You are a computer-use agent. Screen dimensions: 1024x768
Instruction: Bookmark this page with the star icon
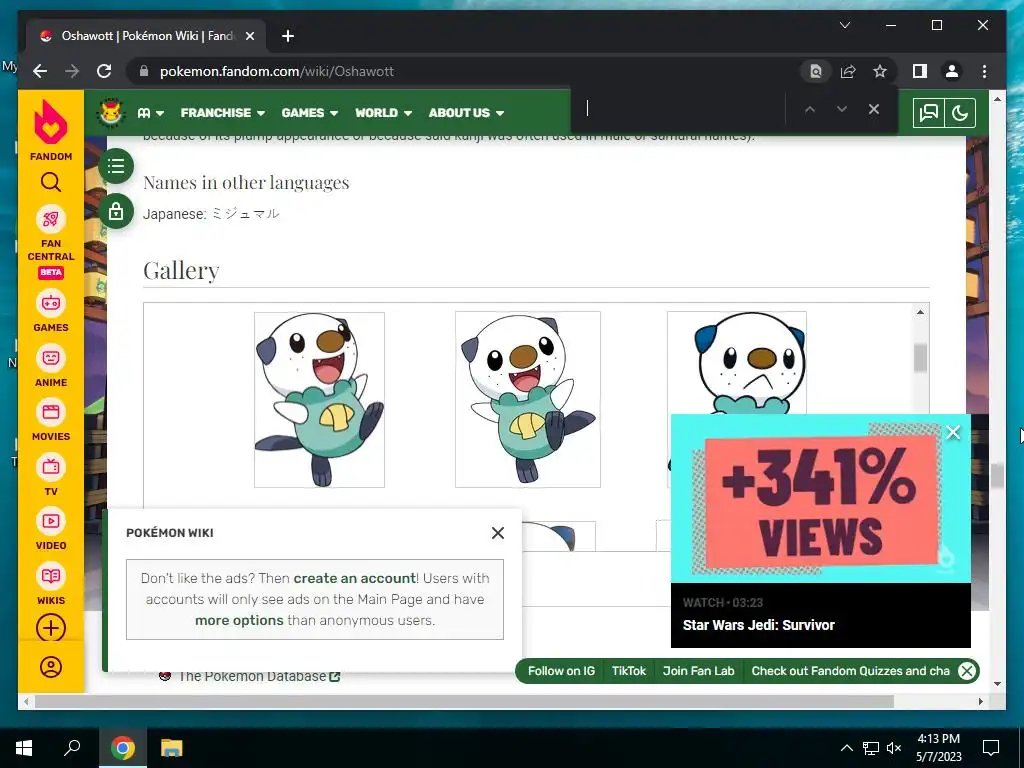[880, 71]
